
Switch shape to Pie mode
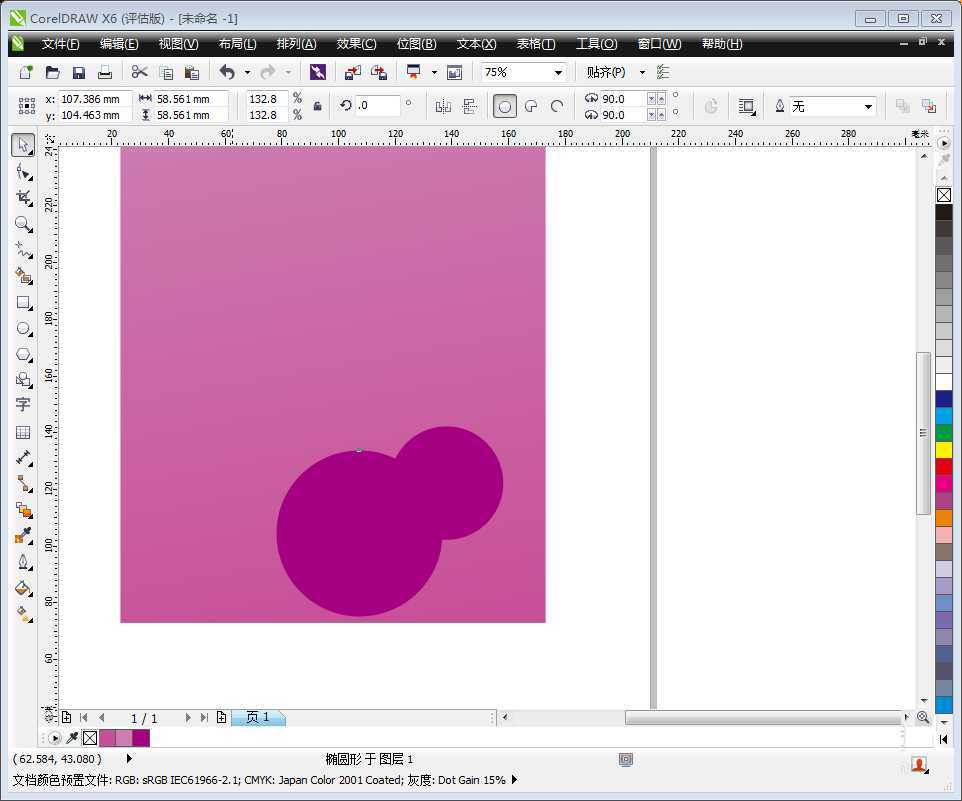point(531,105)
